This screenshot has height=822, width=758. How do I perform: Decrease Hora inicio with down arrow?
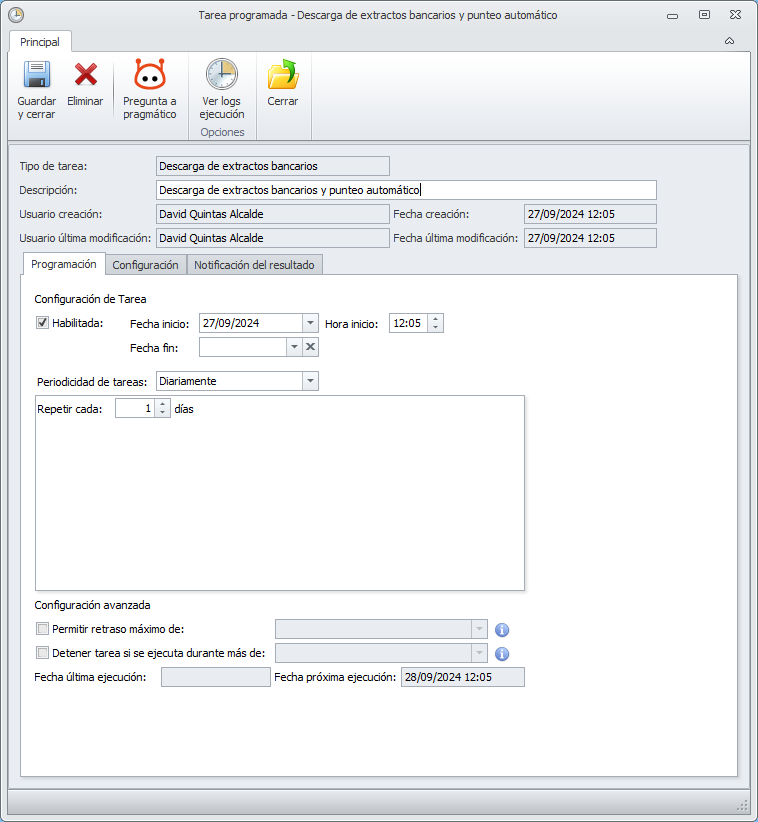click(435, 327)
